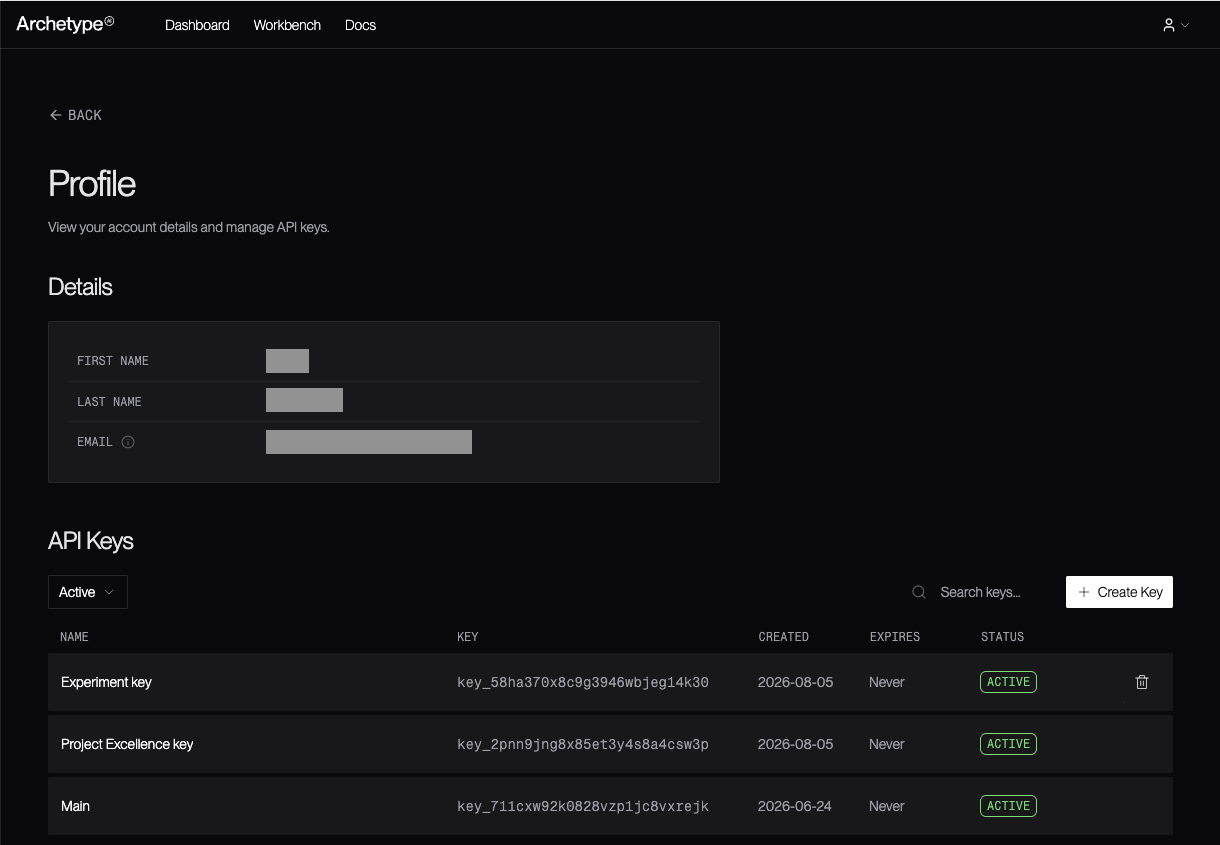The image size is (1220, 845).
Task: Click the STATUS column header
Action: (1002, 636)
